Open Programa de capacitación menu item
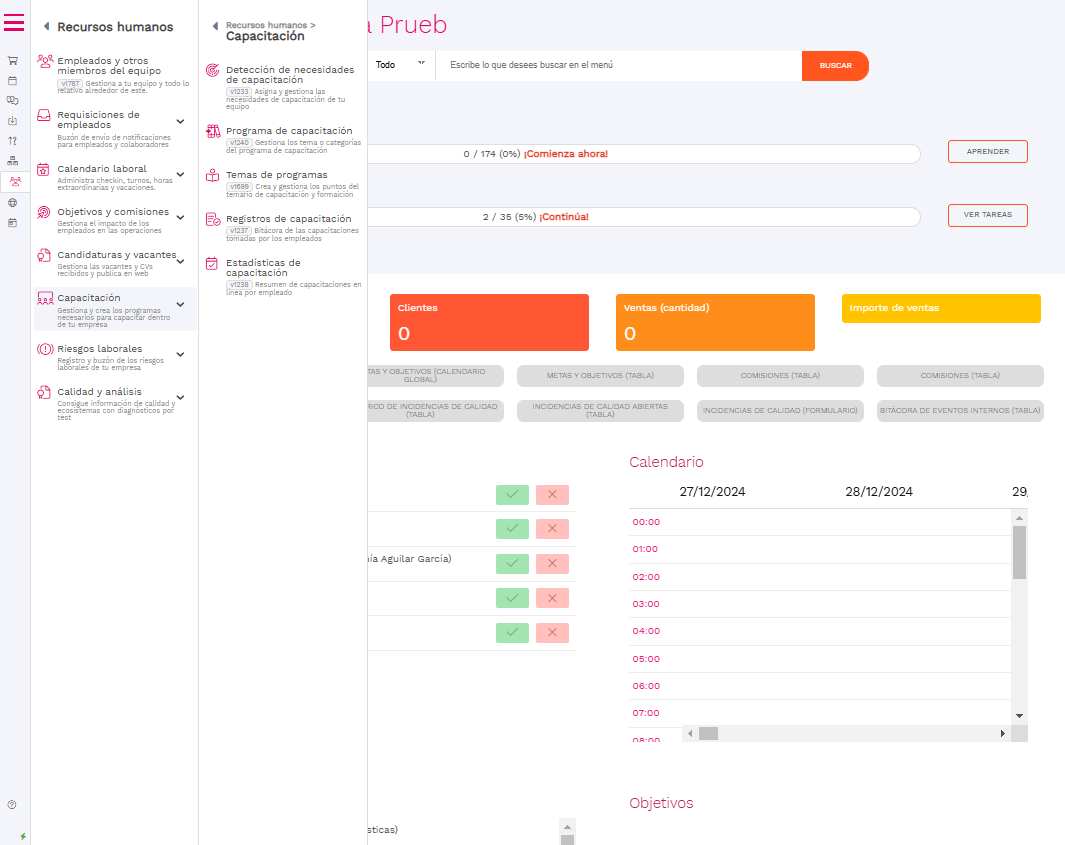 pos(288,131)
